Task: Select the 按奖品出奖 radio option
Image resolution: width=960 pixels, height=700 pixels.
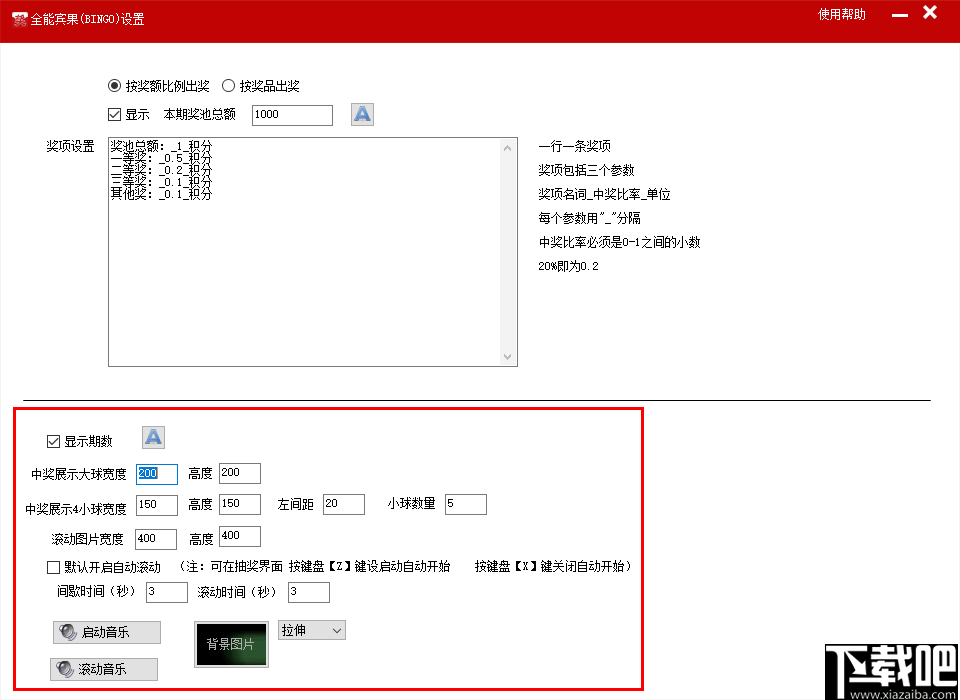Action: point(228,86)
